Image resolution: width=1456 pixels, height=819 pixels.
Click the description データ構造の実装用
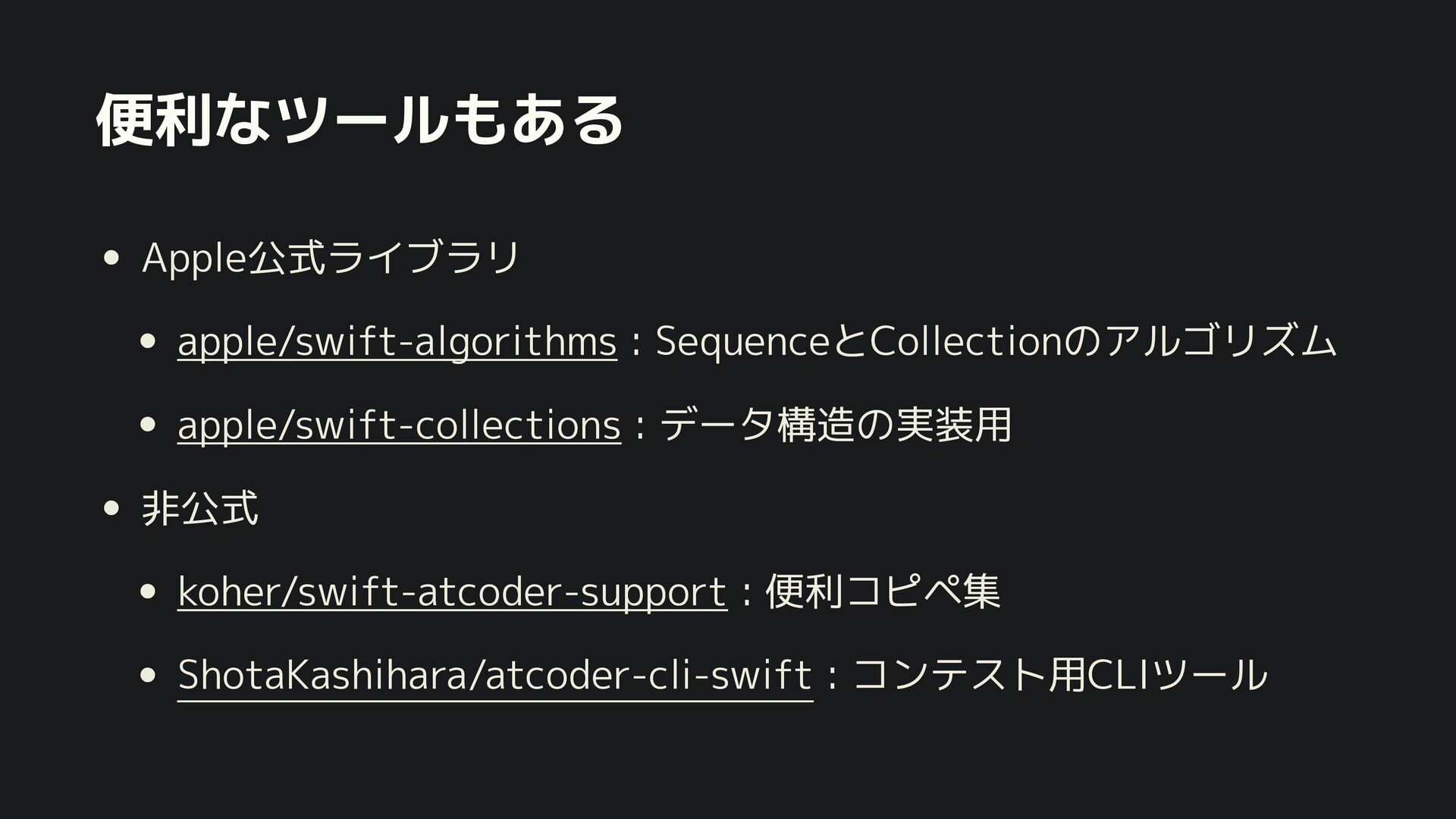[x=836, y=425]
